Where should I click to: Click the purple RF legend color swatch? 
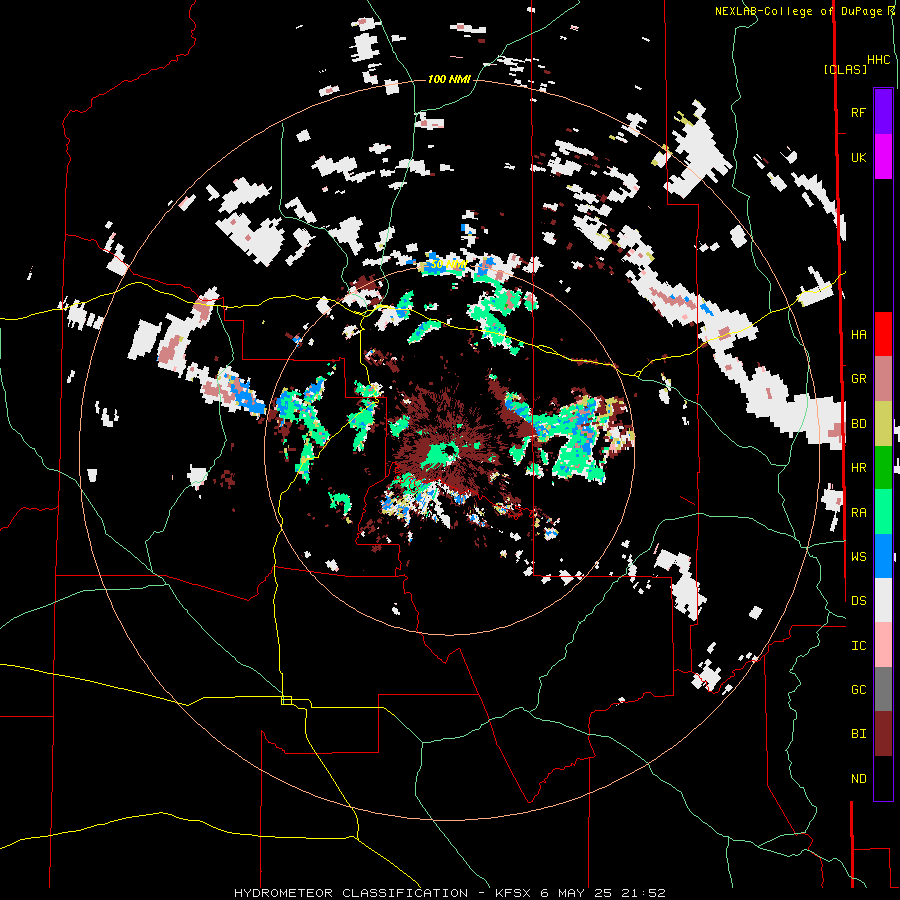pos(883,112)
